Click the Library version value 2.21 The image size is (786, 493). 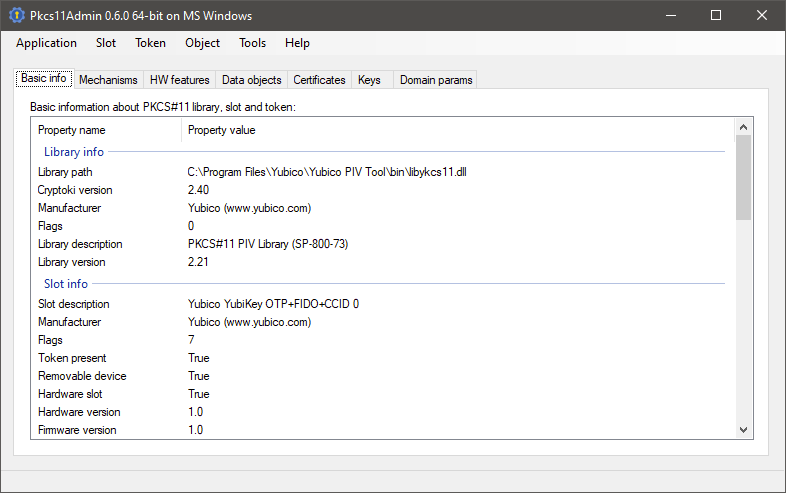[x=198, y=262]
